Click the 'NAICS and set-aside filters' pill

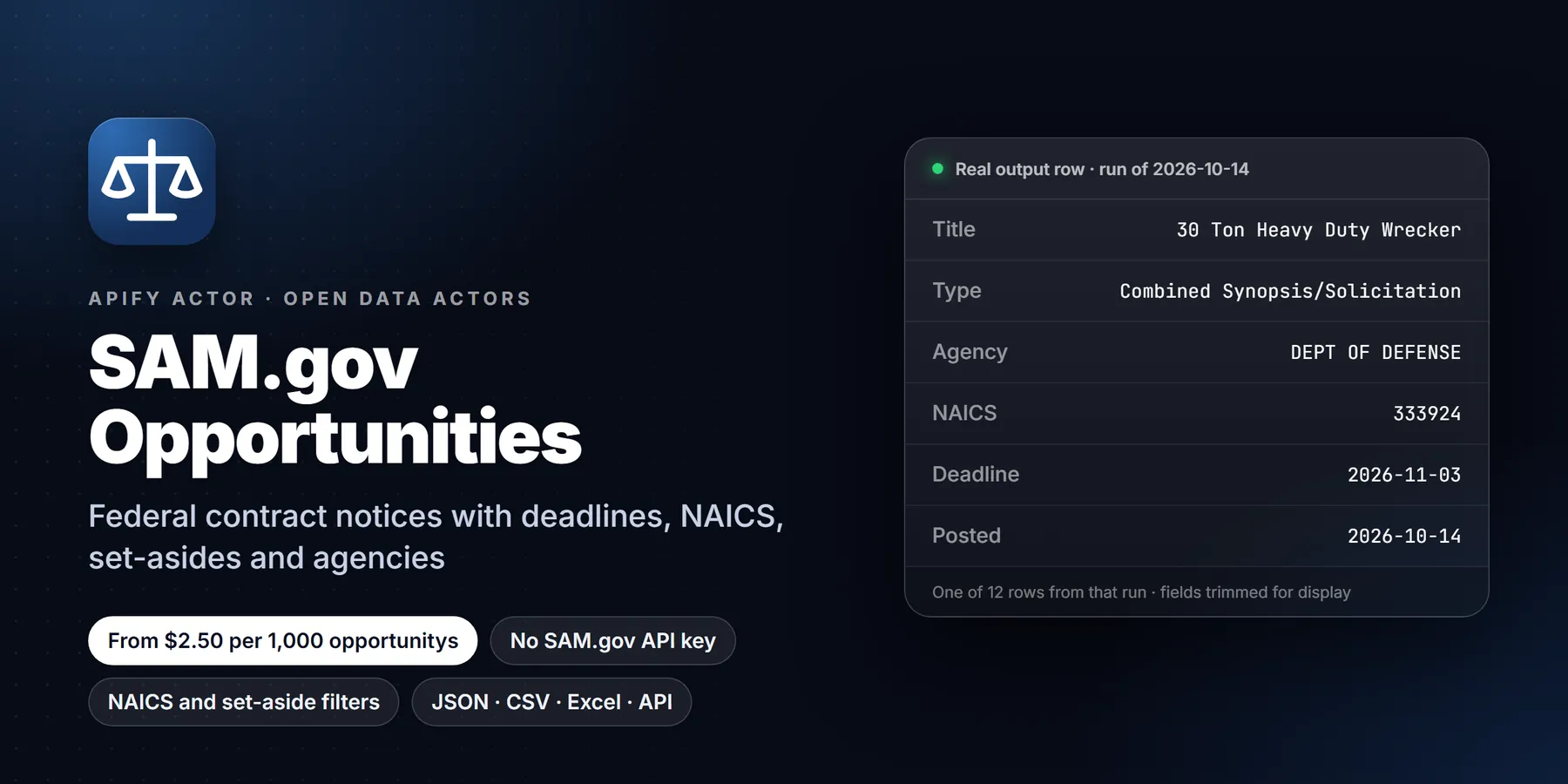coord(243,702)
